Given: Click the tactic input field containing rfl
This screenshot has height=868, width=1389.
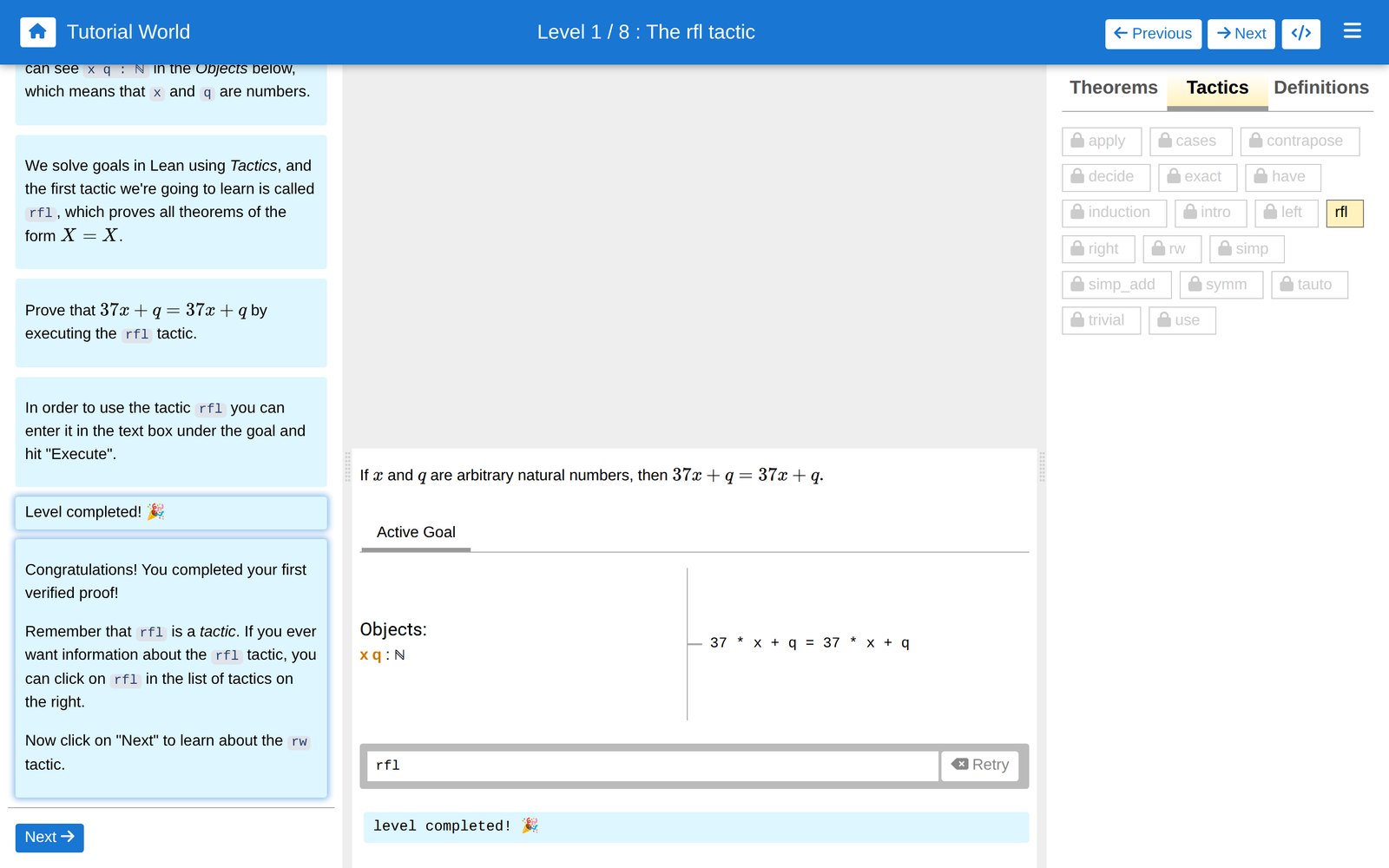Looking at the screenshot, I should (652, 766).
